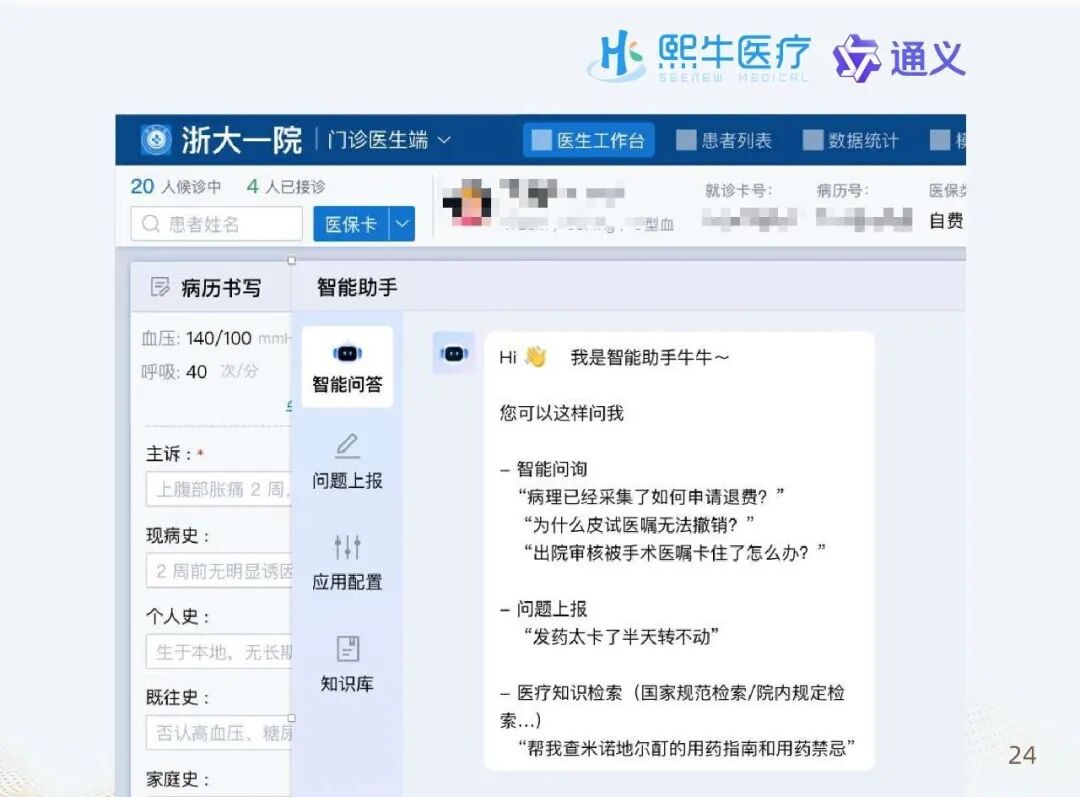Screen dimensions: 1080x797
Task: Expand the 门诊医生端 dropdown
Action: (443, 141)
